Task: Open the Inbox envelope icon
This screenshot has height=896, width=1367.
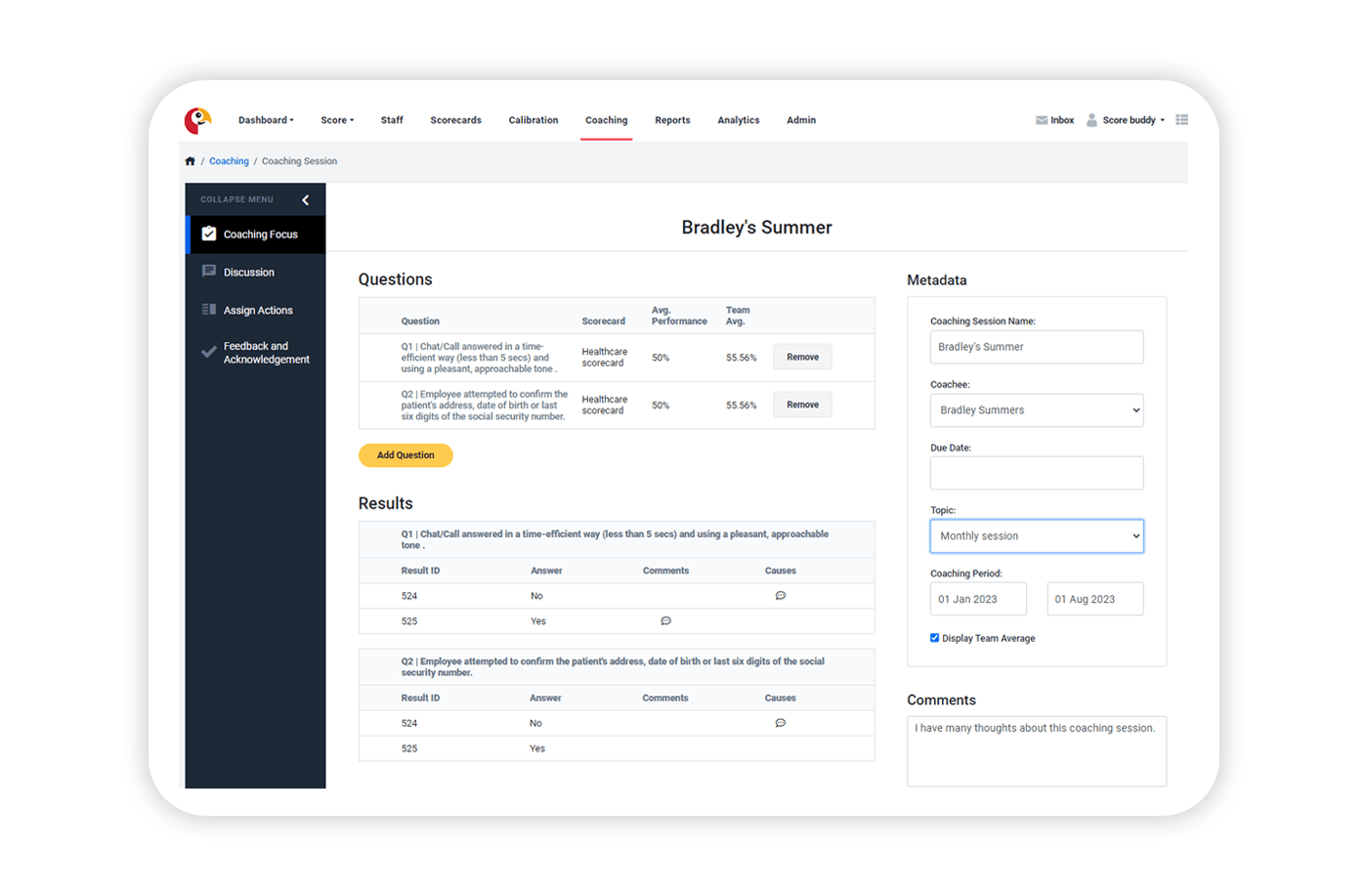Action: (1042, 119)
